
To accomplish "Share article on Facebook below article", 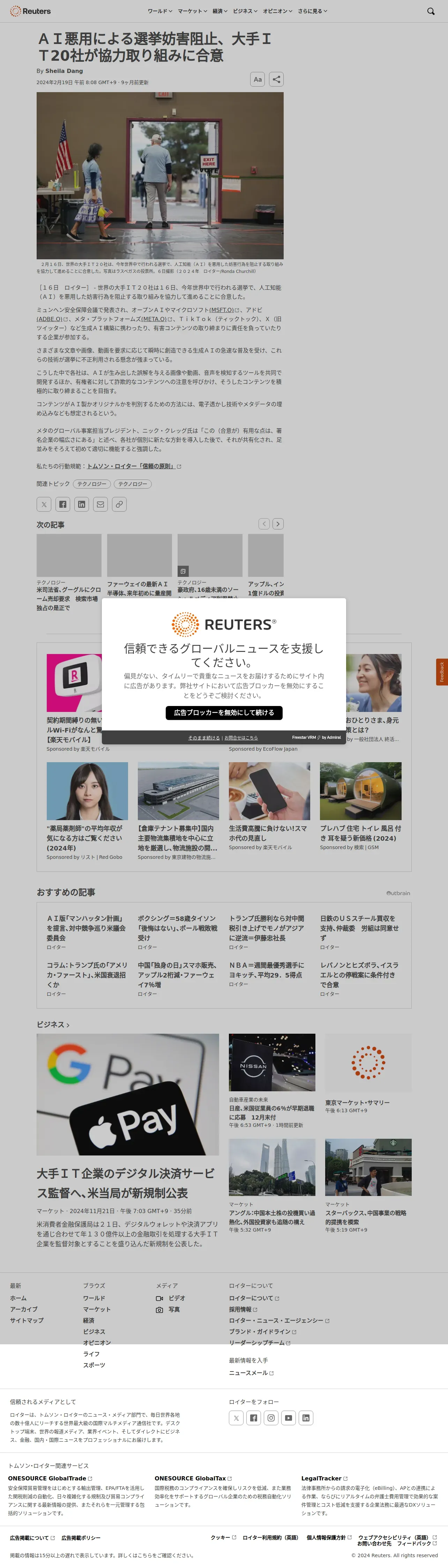I will pyautogui.click(x=63, y=504).
